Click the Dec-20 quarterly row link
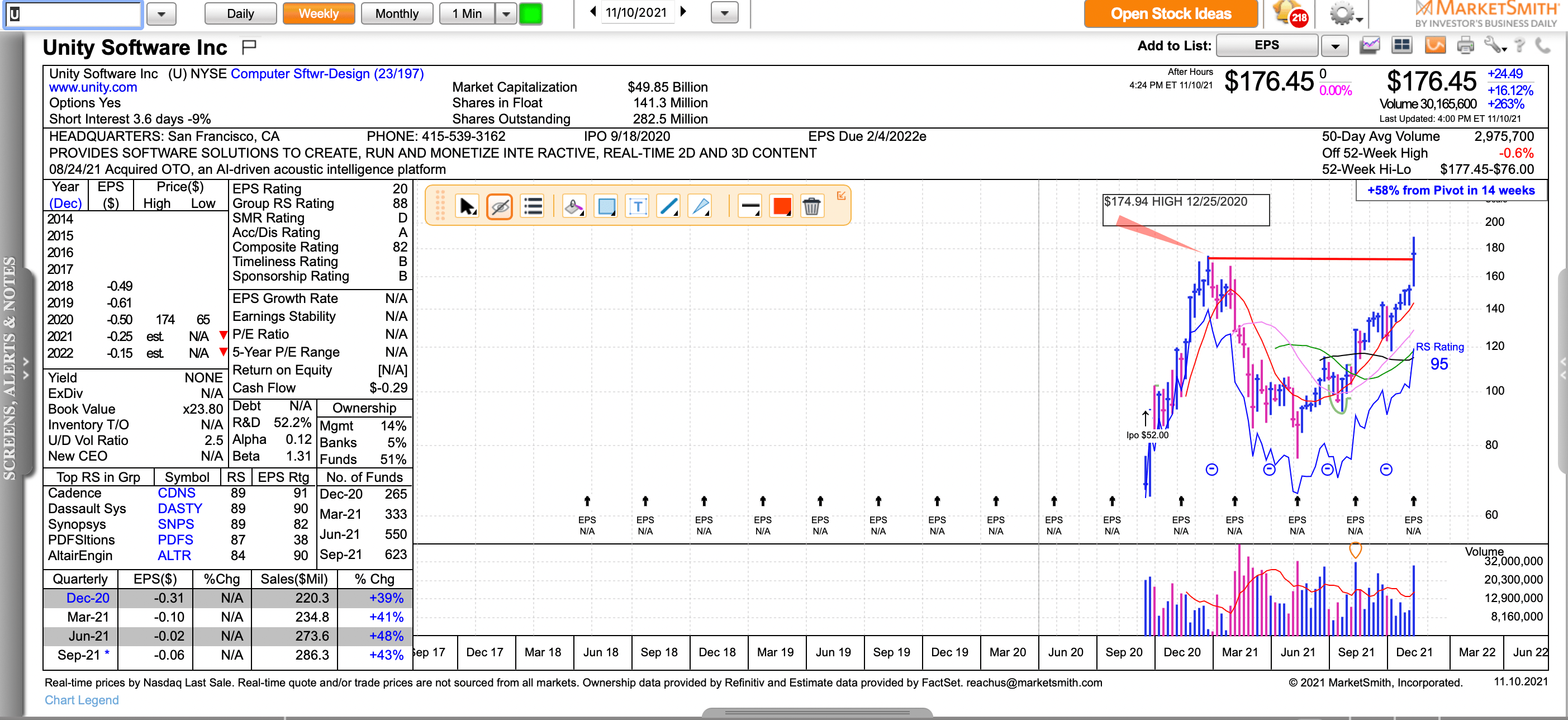Image resolution: width=1568 pixels, height=720 pixels. pos(88,598)
